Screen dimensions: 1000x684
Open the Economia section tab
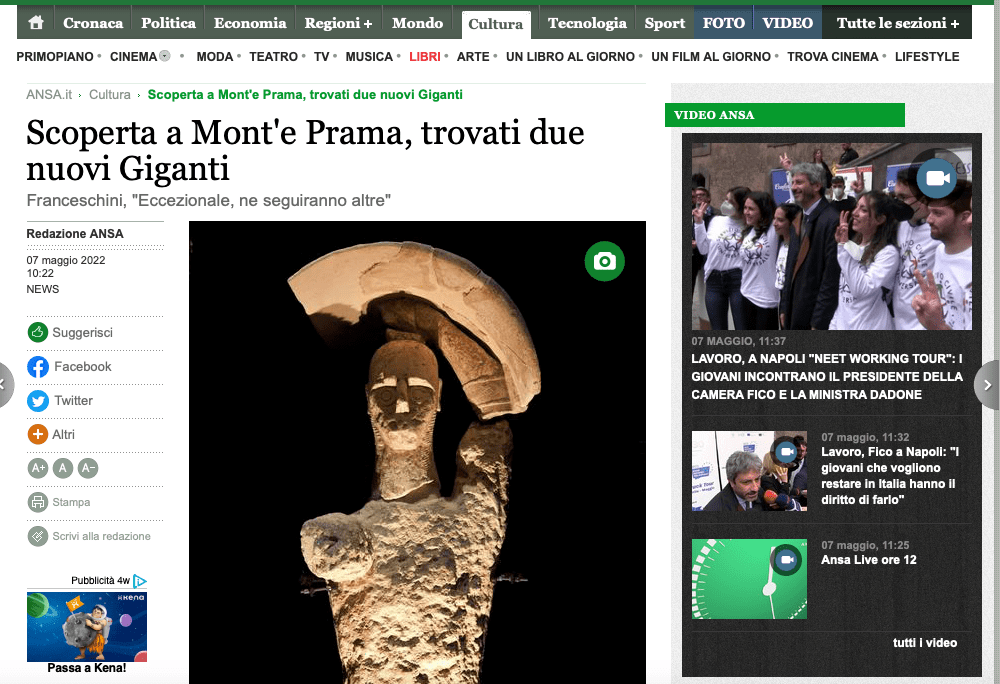[x=250, y=23]
